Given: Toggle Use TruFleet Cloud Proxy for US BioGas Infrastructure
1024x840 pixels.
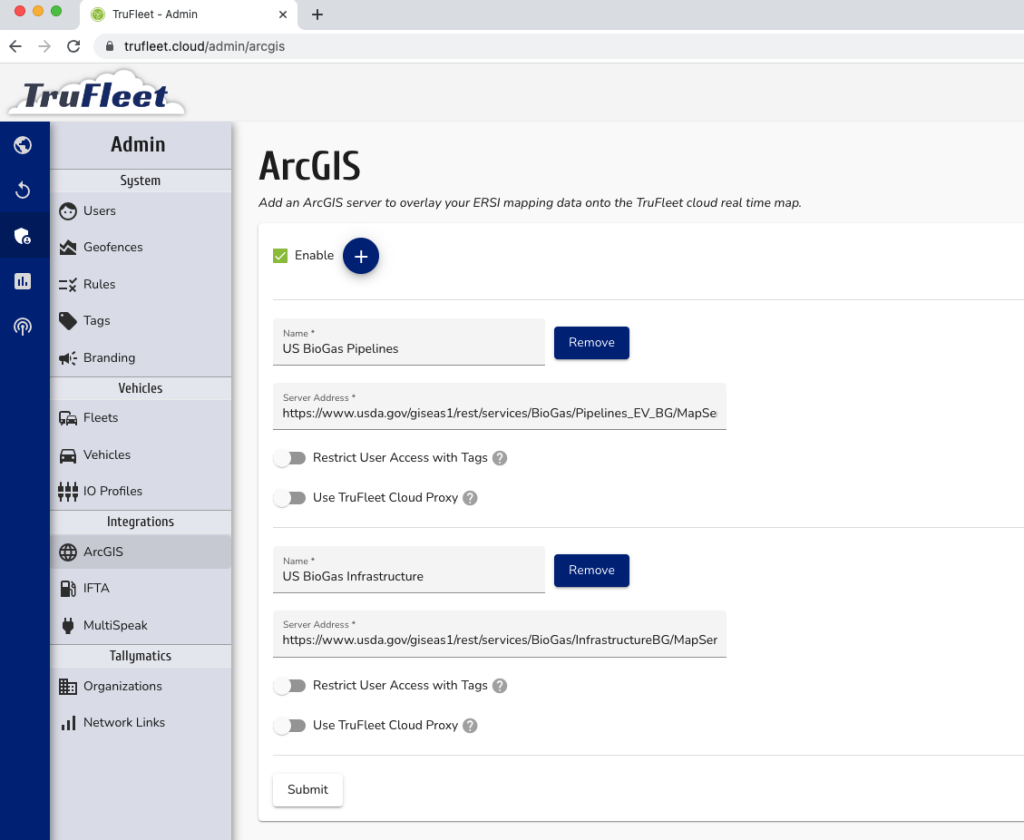Looking at the screenshot, I should pyautogui.click(x=290, y=726).
